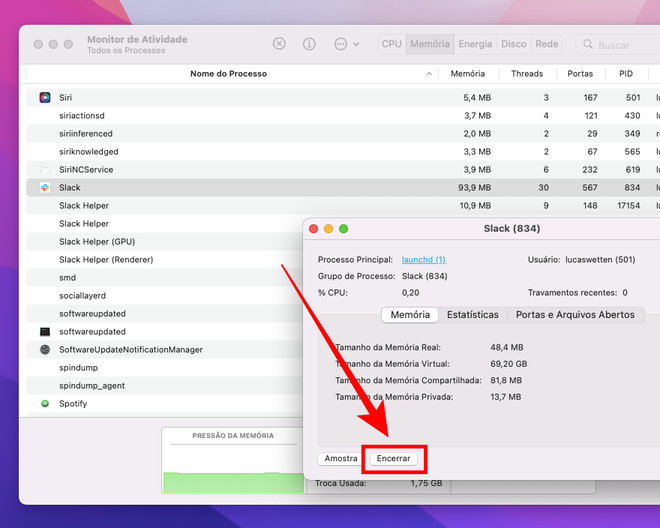The image size is (660, 528).
Task: Click the Encerrar button
Action: [394, 459]
